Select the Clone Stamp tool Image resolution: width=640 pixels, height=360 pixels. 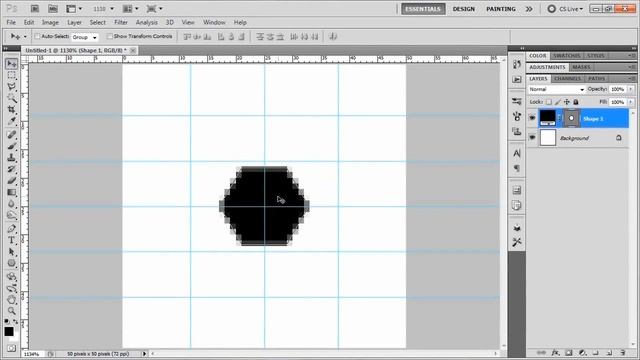point(11,158)
